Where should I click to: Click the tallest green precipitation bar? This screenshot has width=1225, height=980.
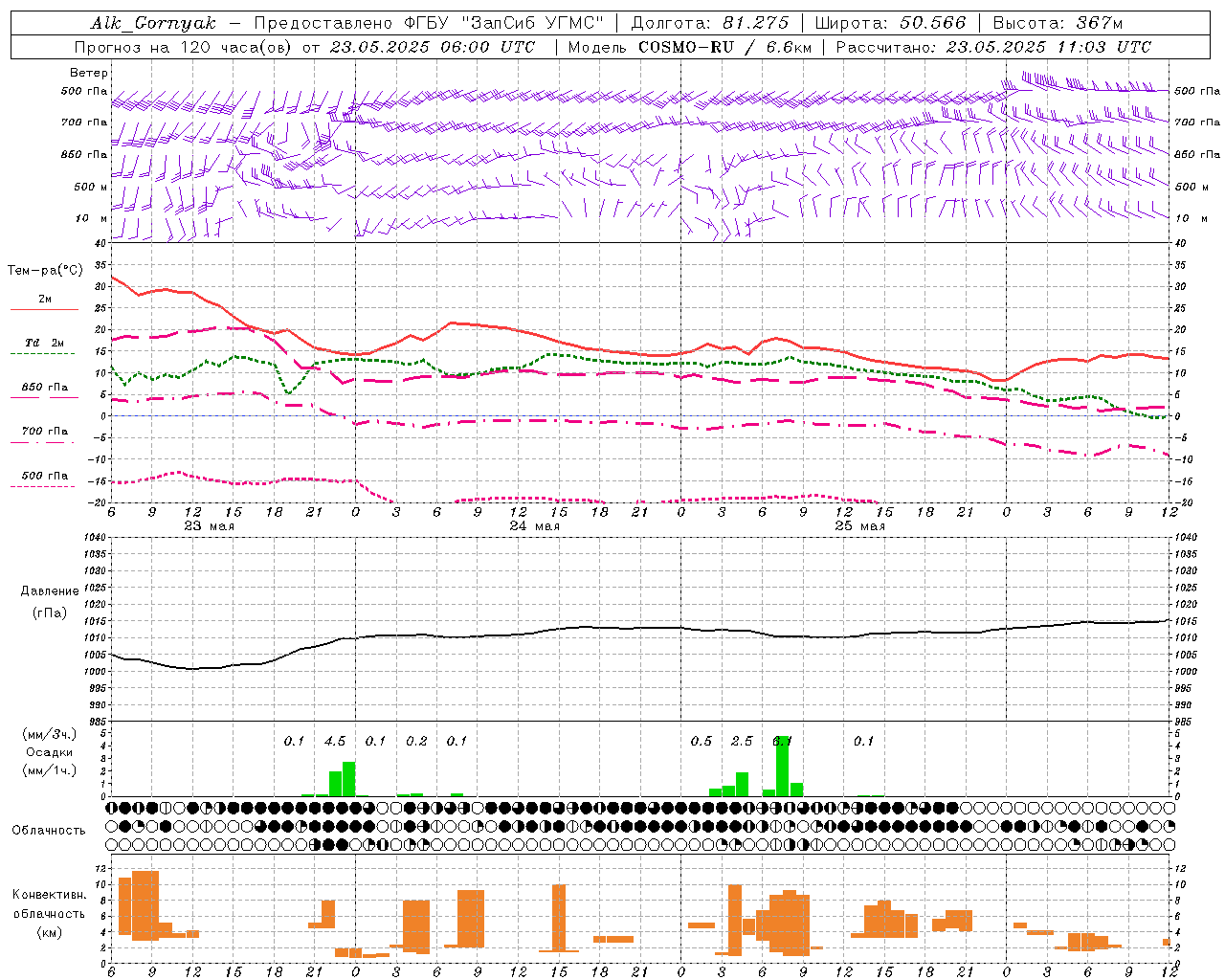(x=783, y=766)
